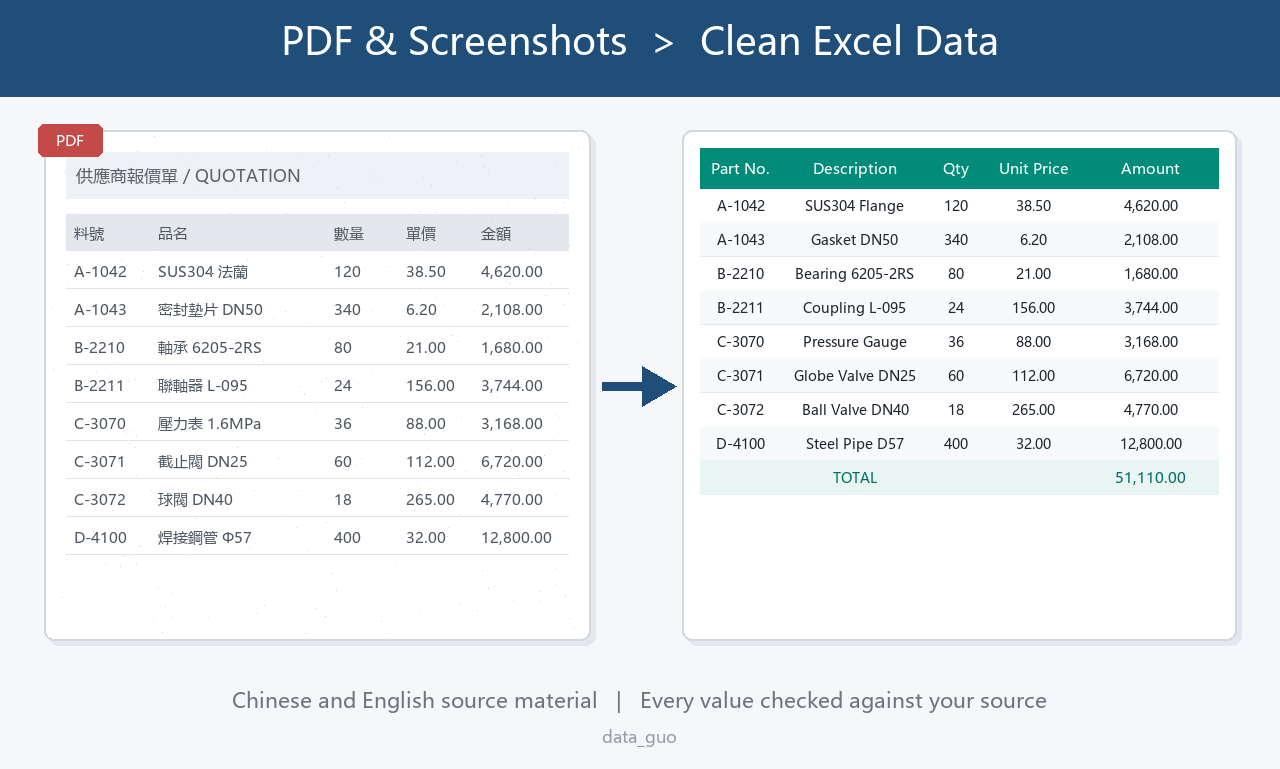Click the '密封墊片 DN50' item name

[210, 309]
